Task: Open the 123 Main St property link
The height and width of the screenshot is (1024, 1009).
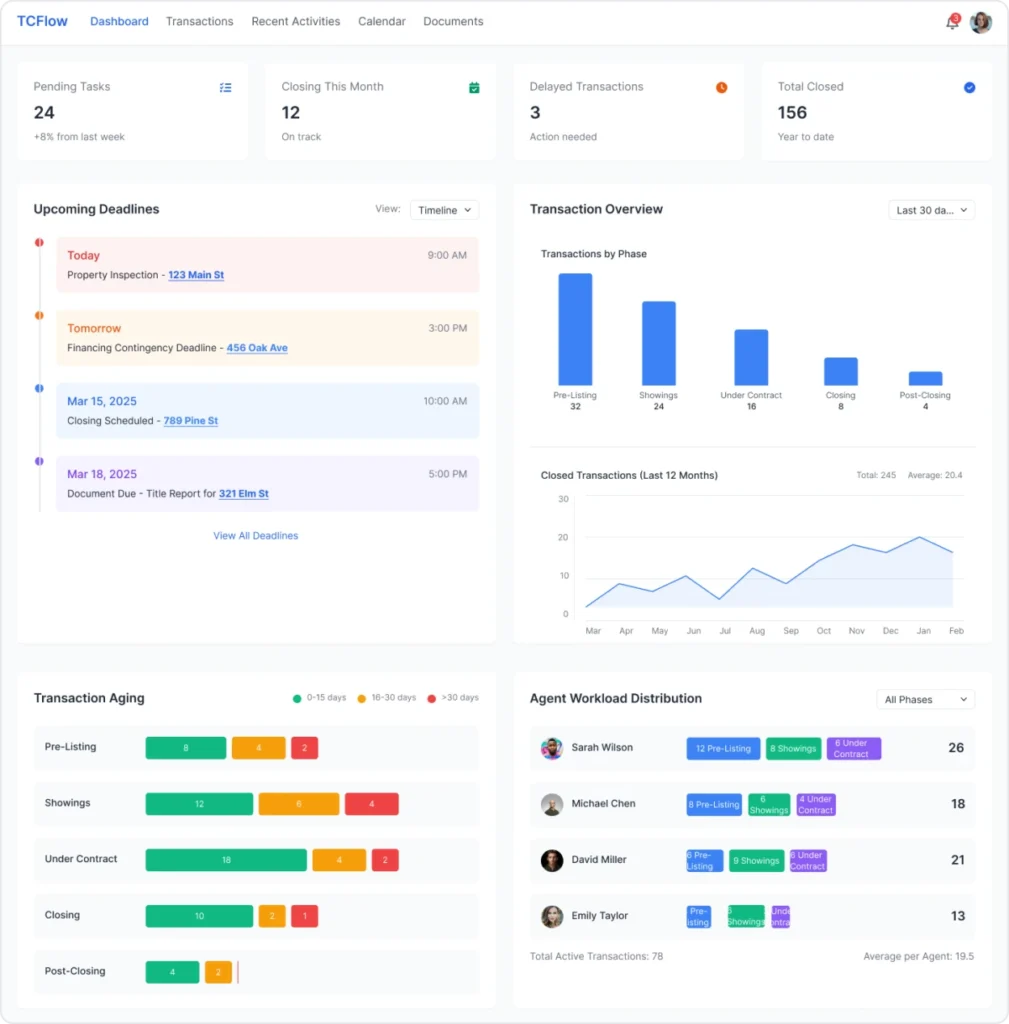Action: click(196, 275)
